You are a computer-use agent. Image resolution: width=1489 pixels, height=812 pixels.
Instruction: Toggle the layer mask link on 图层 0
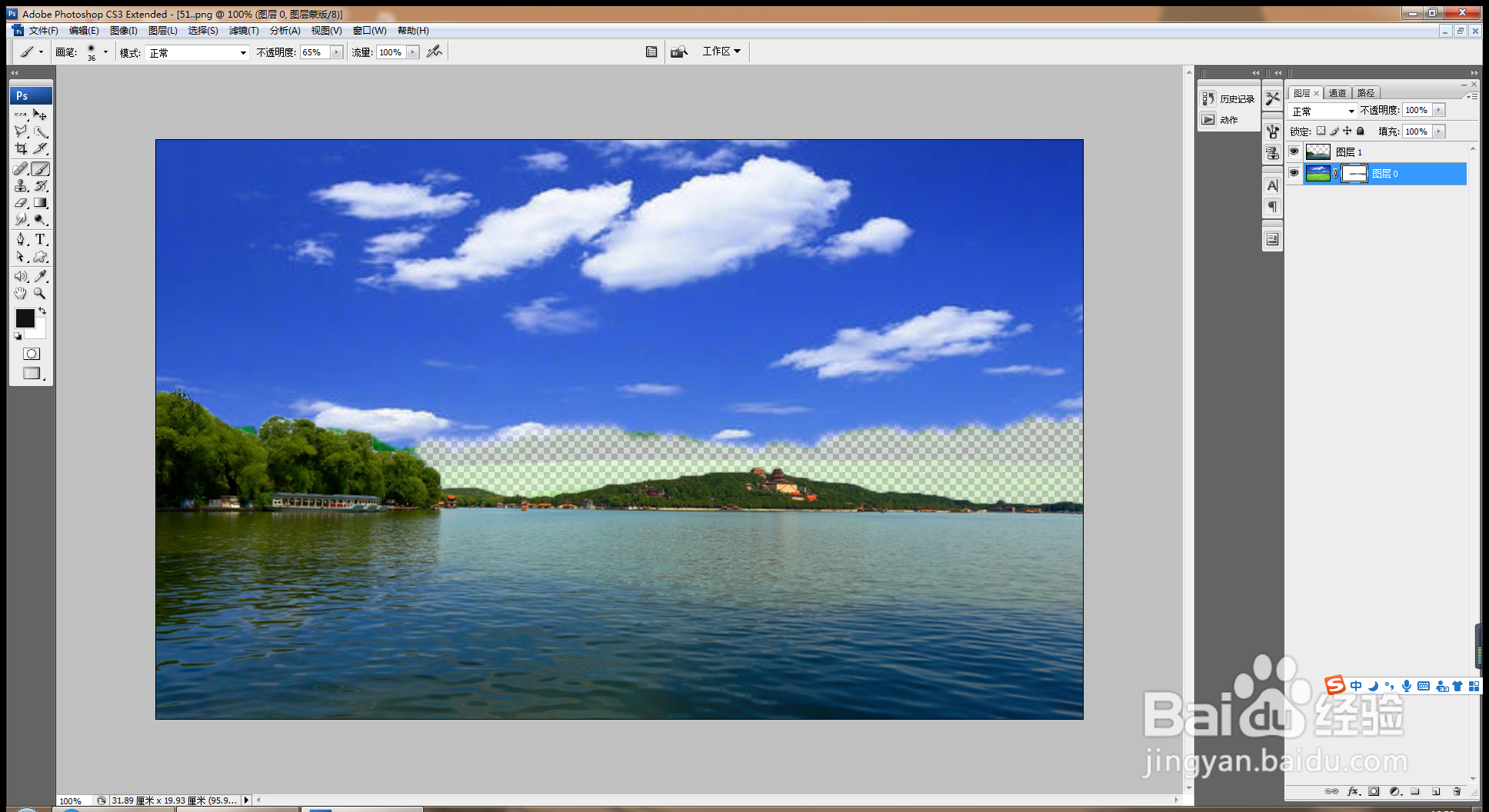pos(1336,173)
